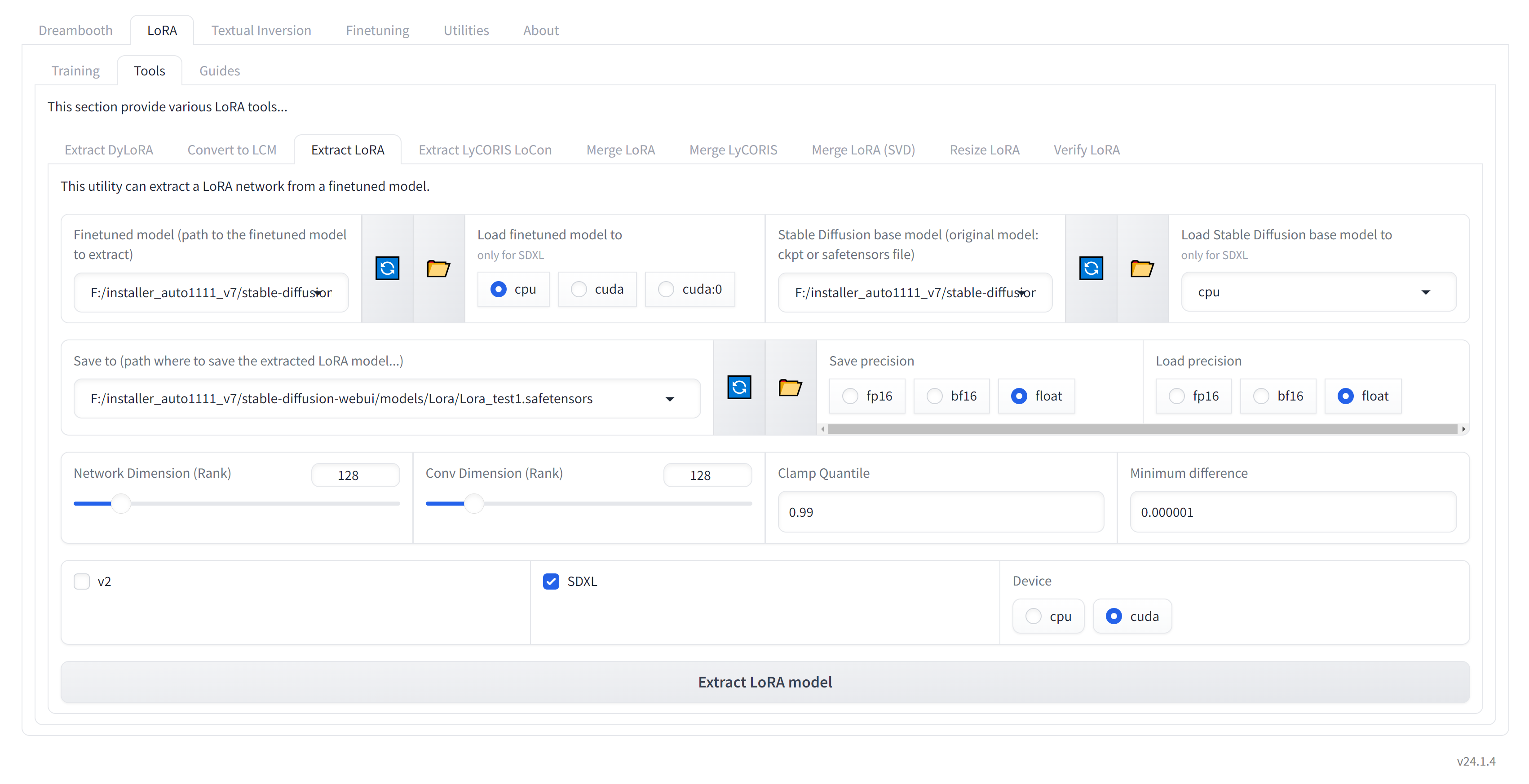Screen dimensions: 1529x784
Task: Focus the Clamp Quantile field
Action: 941,512
